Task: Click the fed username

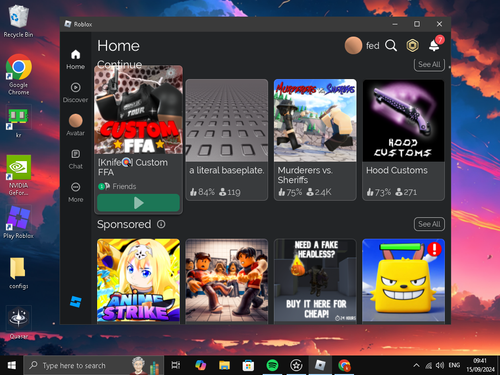Action: coord(373,45)
